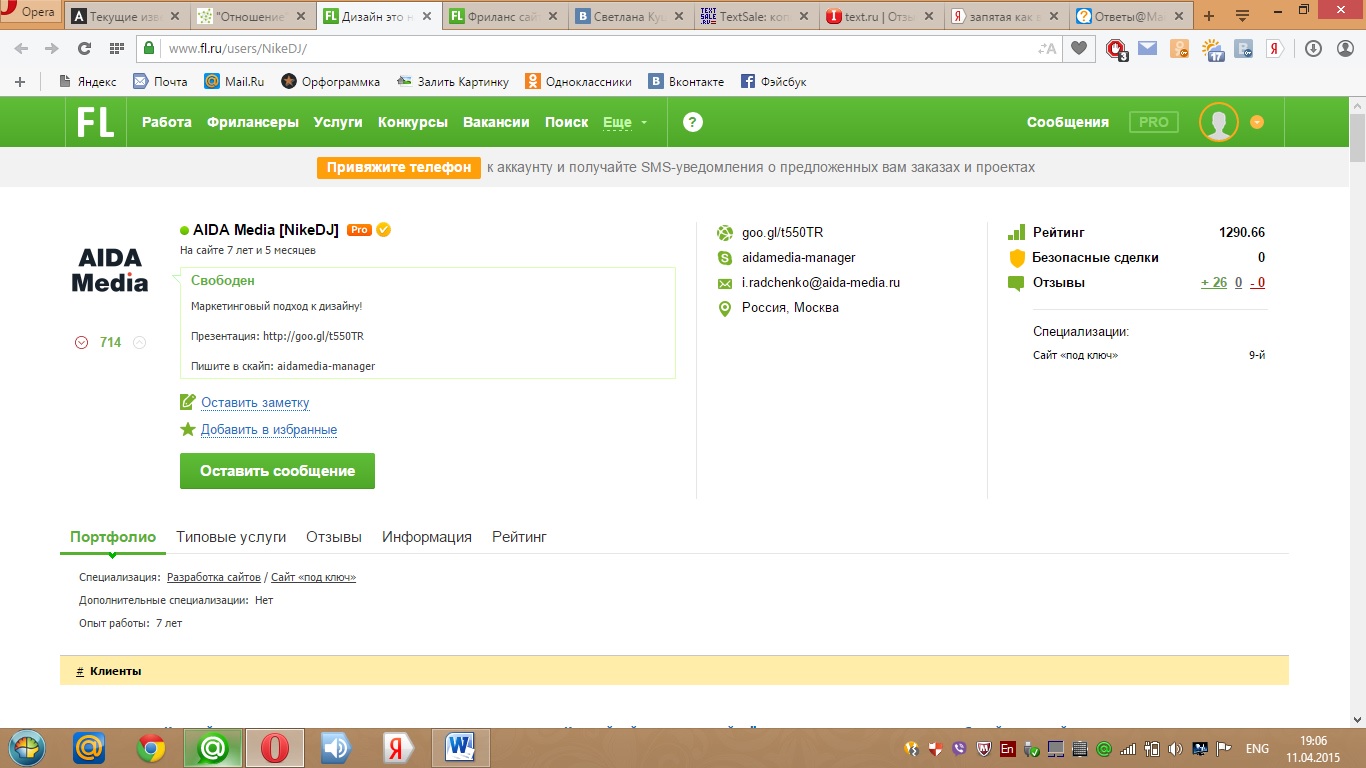Click the location pin icon by Москва
This screenshot has height=768, width=1366.
tap(725, 309)
